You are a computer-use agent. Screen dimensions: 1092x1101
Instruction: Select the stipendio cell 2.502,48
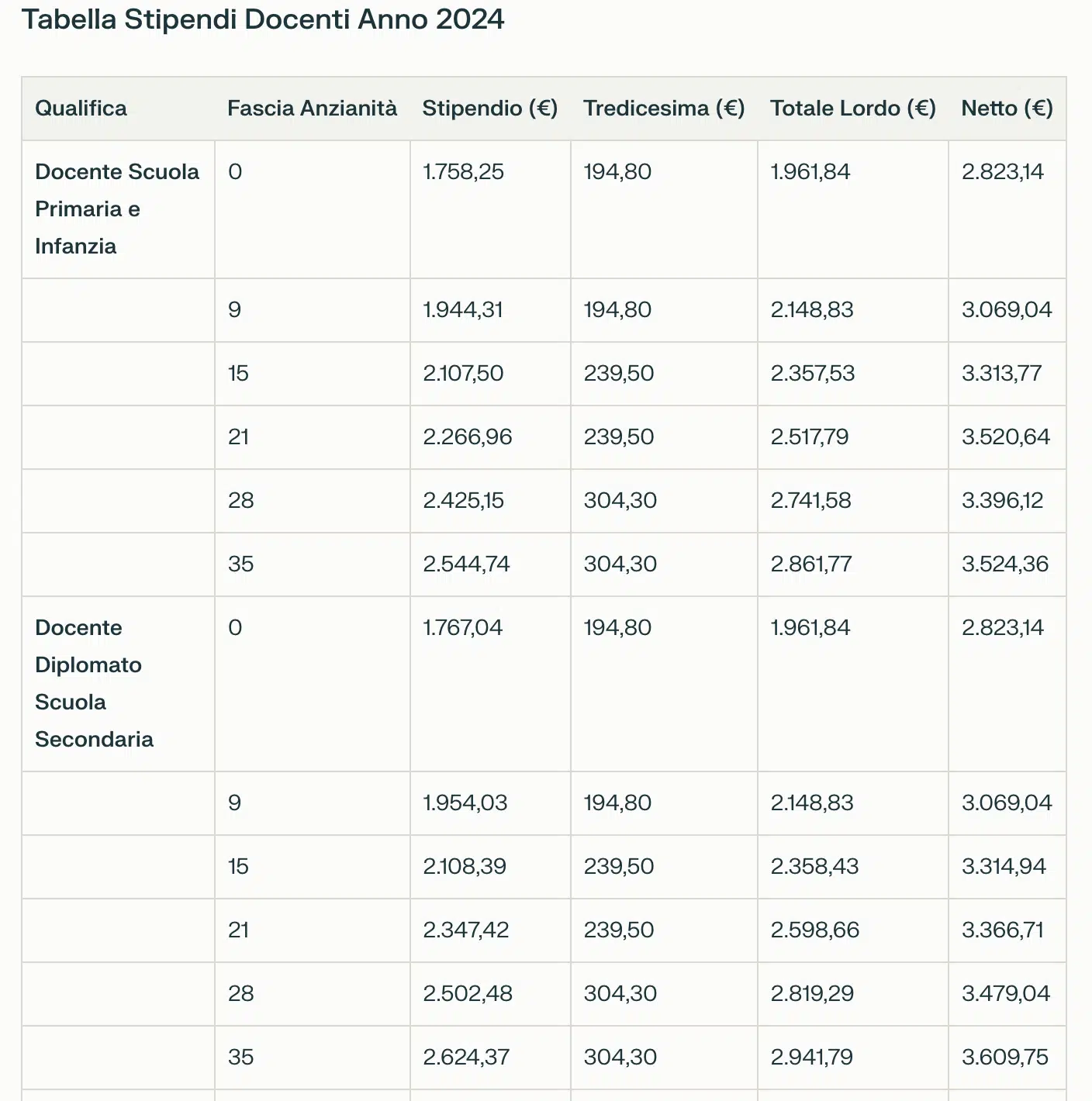tap(467, 993)
